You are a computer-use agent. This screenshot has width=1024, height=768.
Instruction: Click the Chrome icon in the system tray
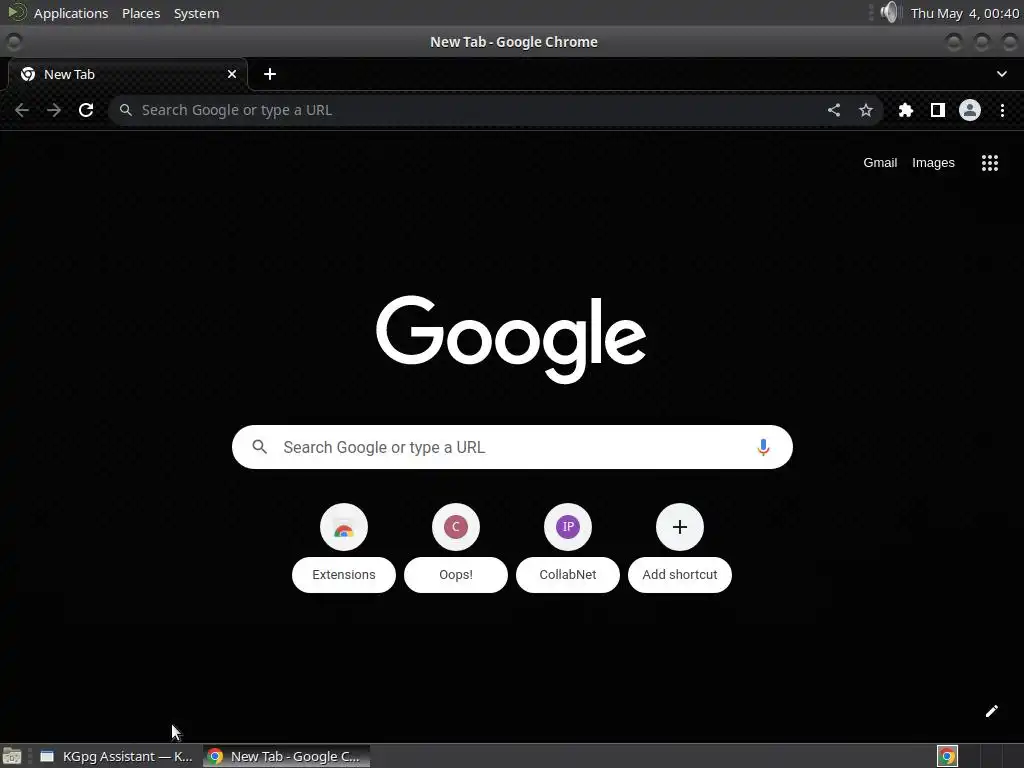pyautogui.click(x=947, y=756)
